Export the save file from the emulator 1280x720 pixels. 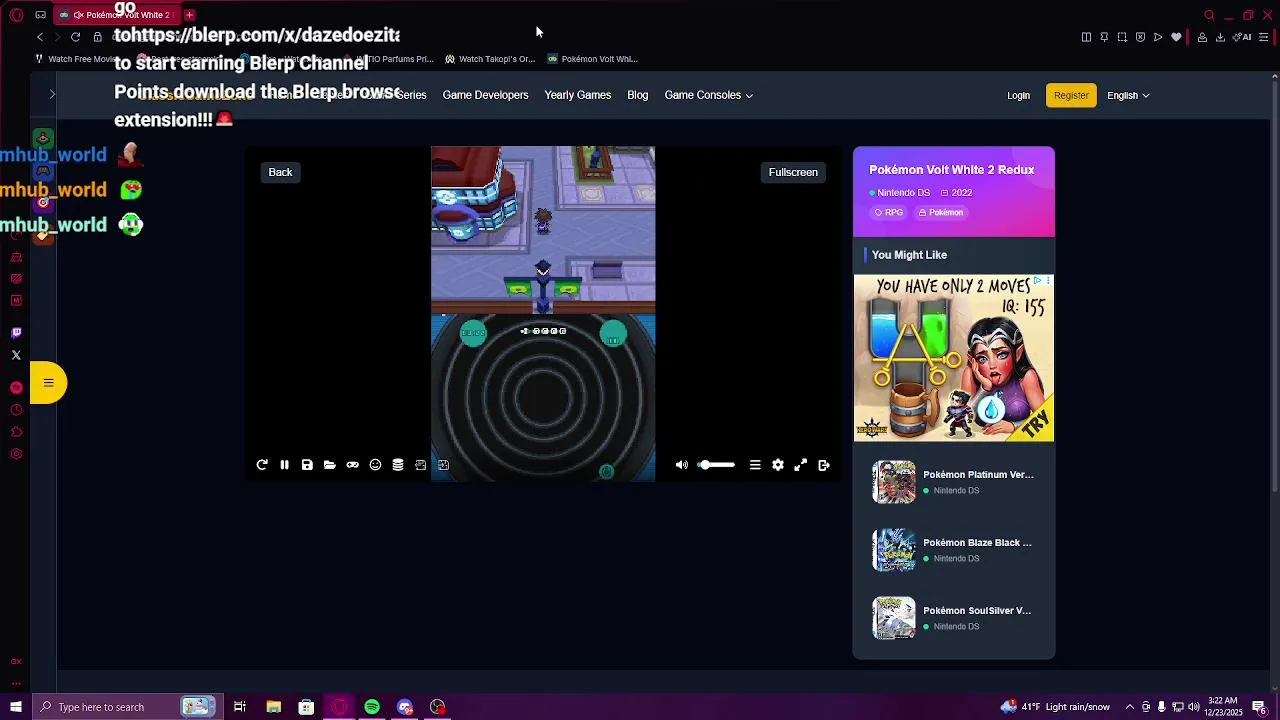point(420,465)
